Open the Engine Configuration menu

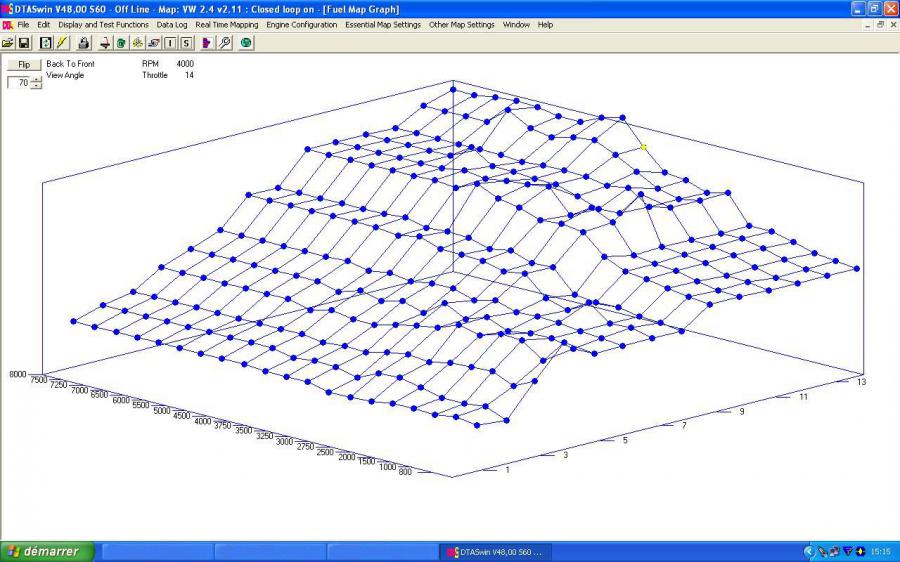click(x=301, y=24)
